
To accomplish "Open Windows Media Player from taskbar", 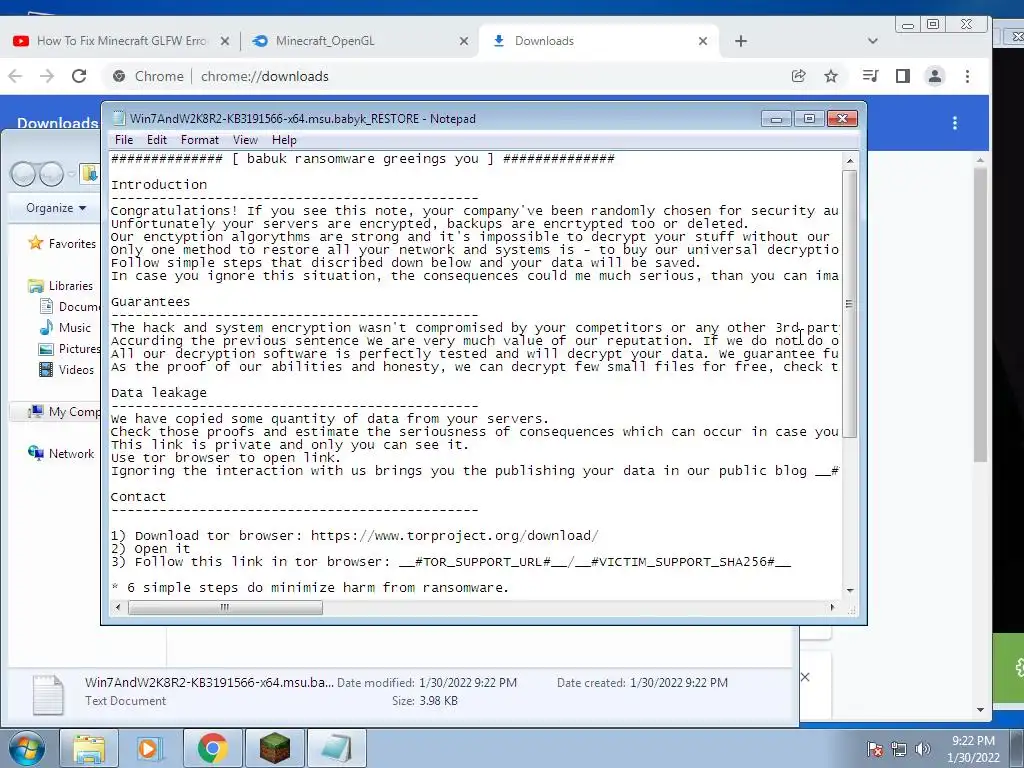I will click(x=149, y=748).
